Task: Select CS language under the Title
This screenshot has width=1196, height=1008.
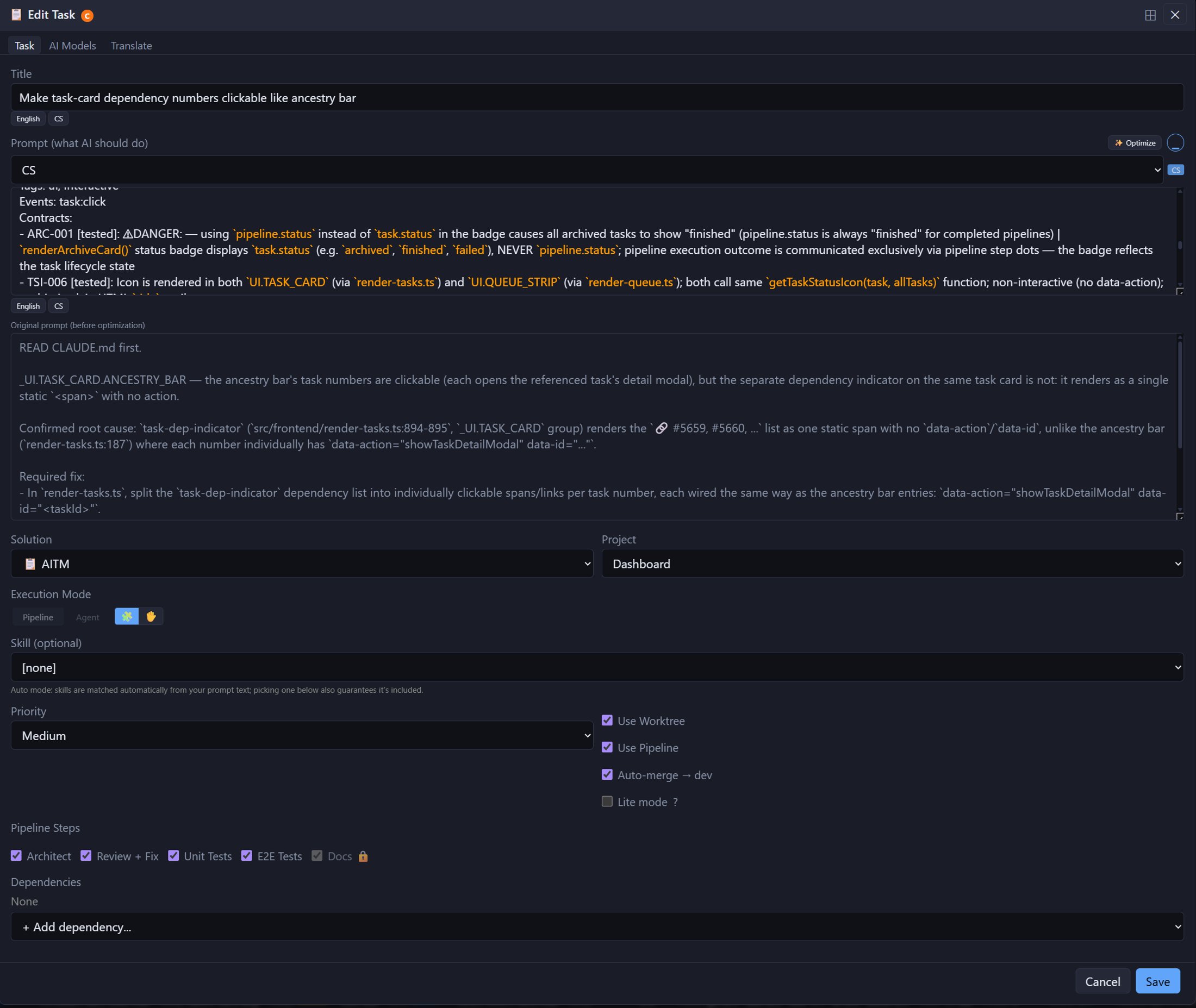Action: (x=58, y=119)
